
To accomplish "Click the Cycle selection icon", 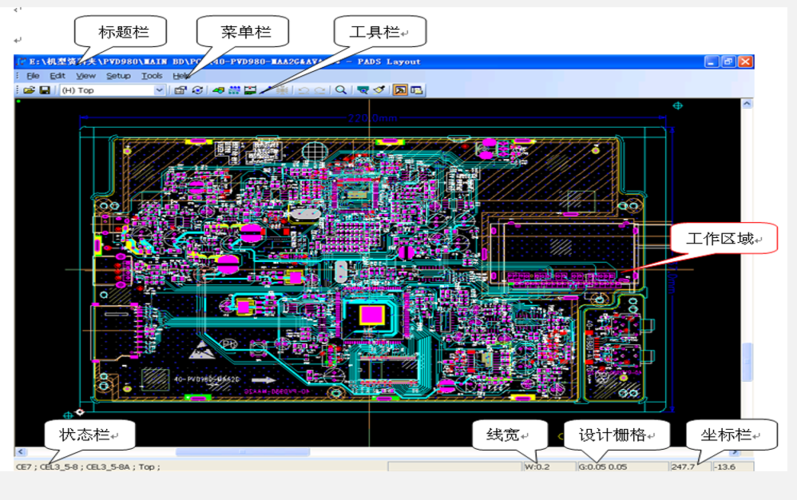I will click(x=197, y=90).
